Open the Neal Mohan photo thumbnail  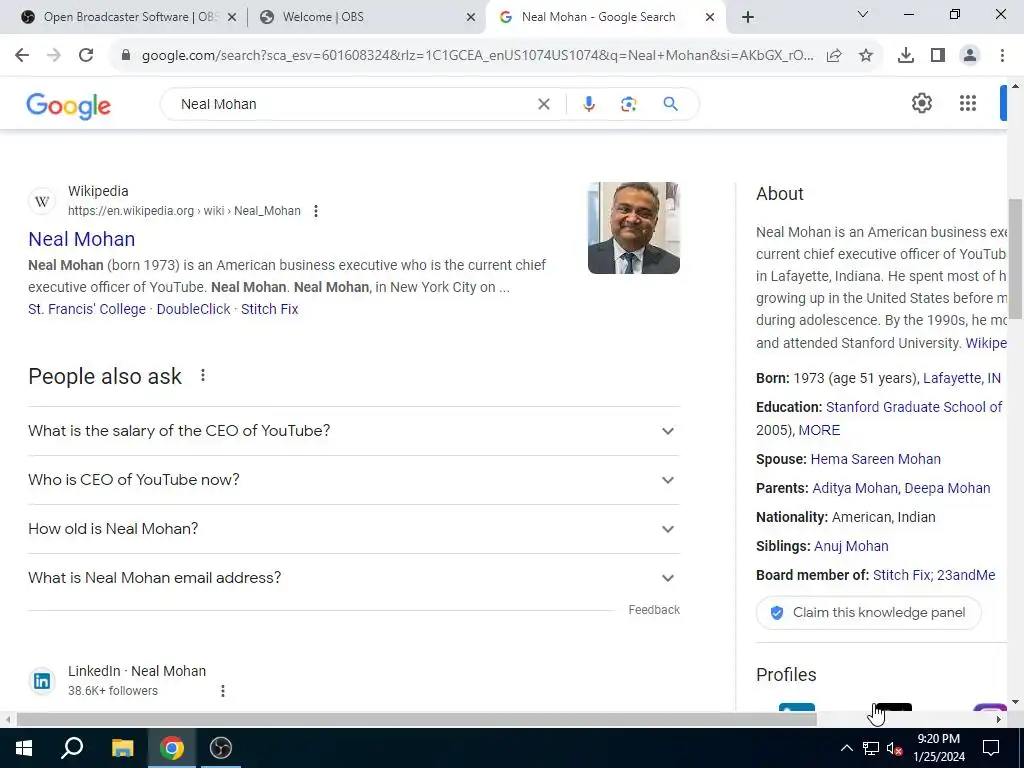[633, 228]
